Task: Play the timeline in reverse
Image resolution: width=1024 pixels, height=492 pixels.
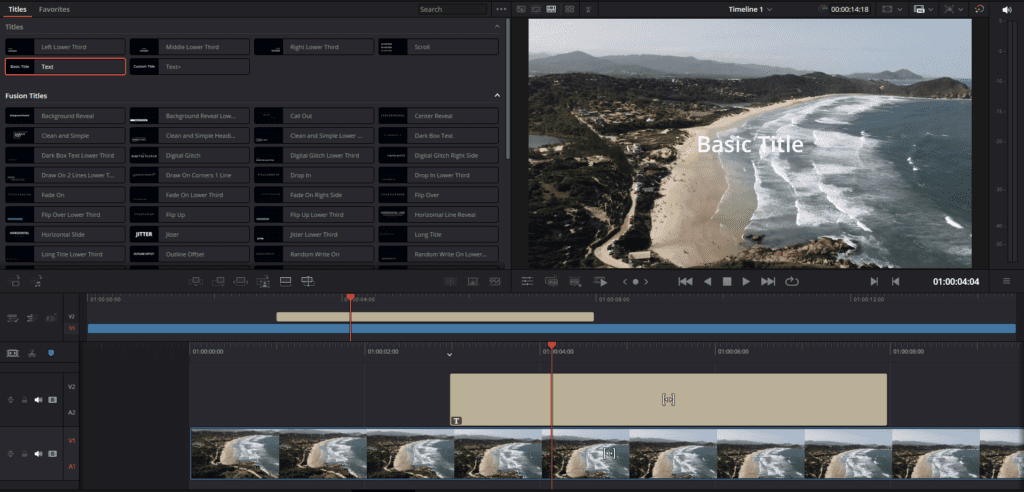Action: coord(707,282)
